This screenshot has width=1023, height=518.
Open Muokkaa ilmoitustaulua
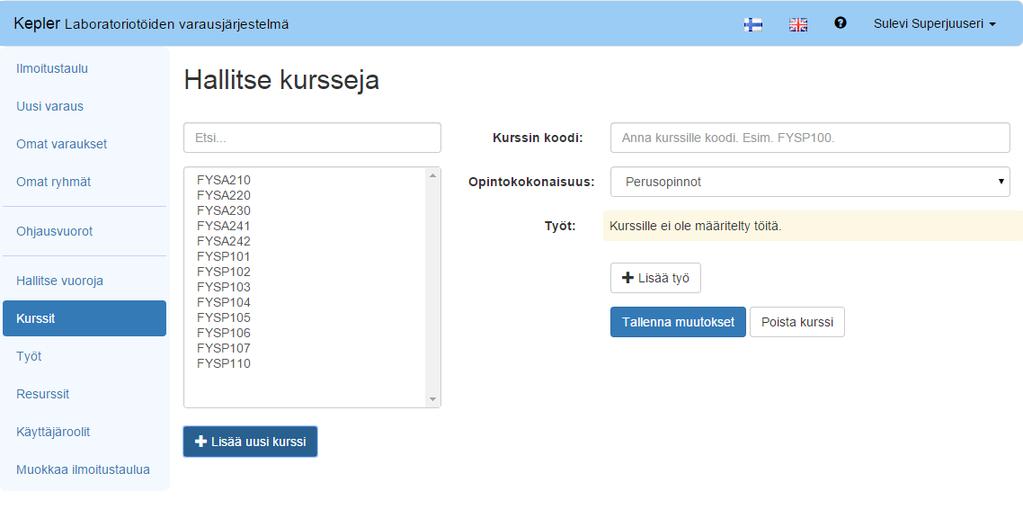(84, 470)
